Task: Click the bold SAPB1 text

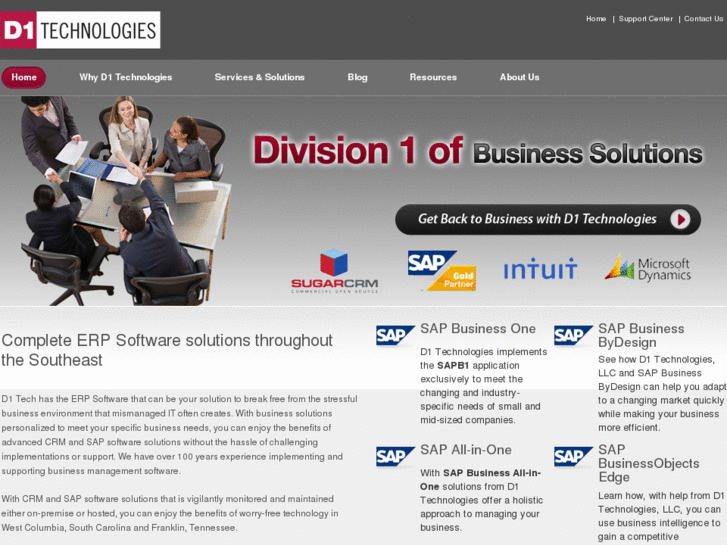Action: click(x=453, y=365)
